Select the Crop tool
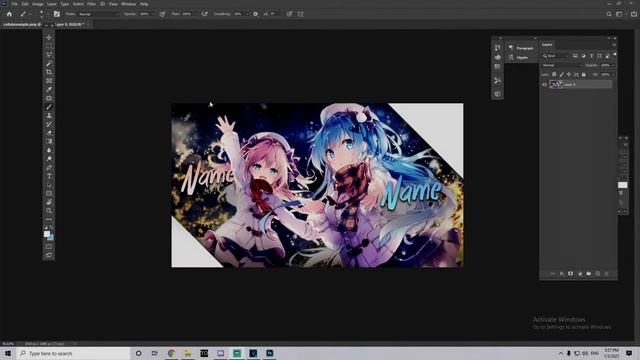This screenshot has width=640, height=360. pyautogui.click(x=49, y=72)
